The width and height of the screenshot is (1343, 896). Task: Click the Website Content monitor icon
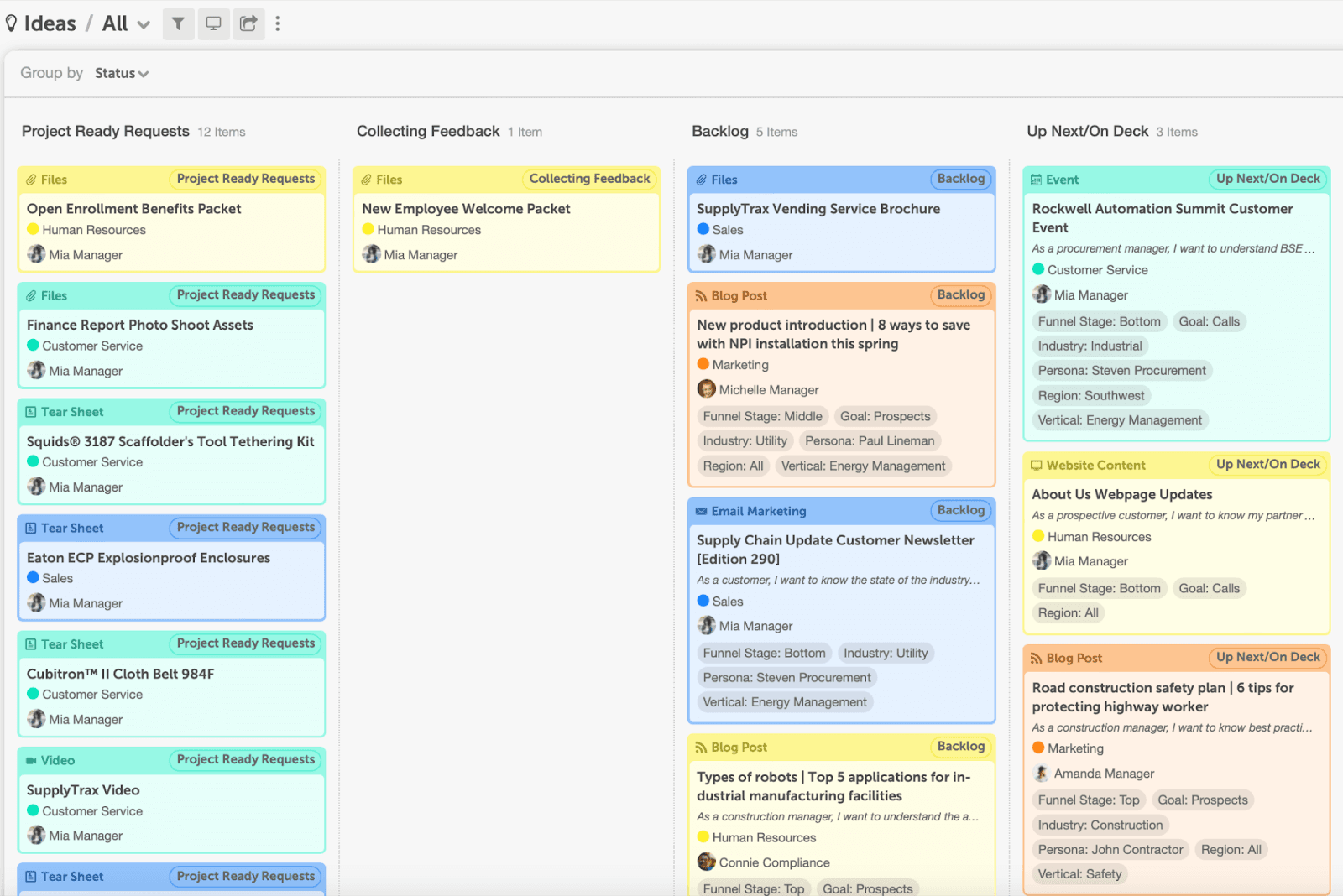pyautogui.click(x=1037, y=466)
